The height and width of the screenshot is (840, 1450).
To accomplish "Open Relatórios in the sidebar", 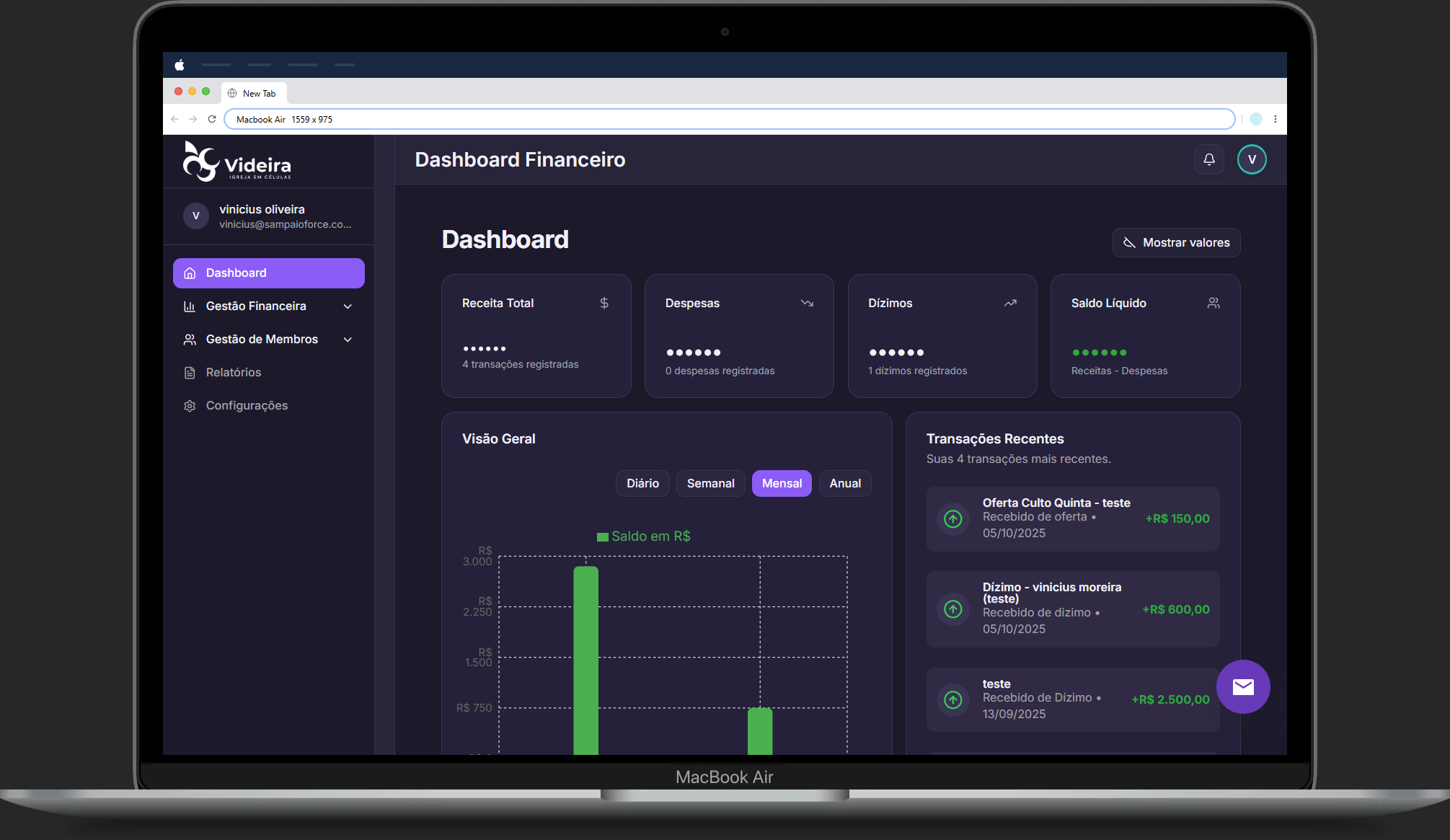I will pos(233,372).
